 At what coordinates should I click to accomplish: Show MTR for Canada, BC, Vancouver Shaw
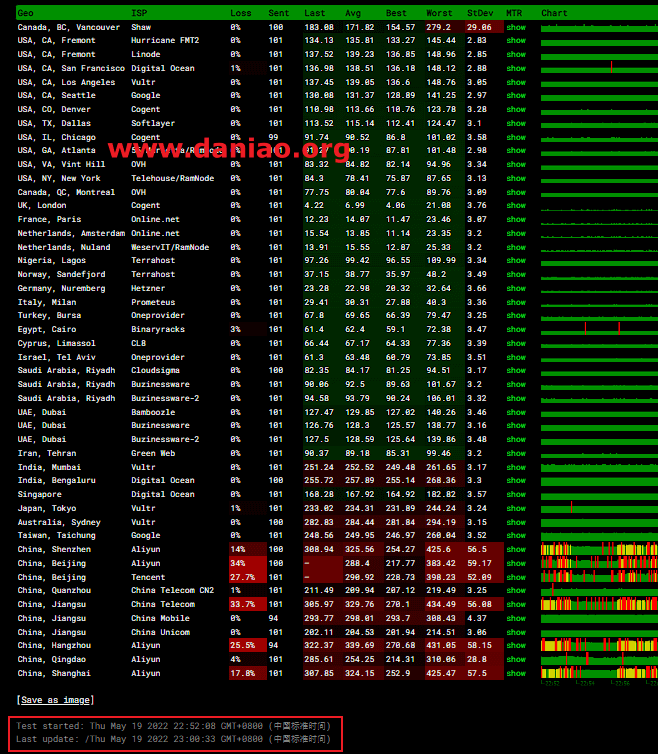pos(516,27)
